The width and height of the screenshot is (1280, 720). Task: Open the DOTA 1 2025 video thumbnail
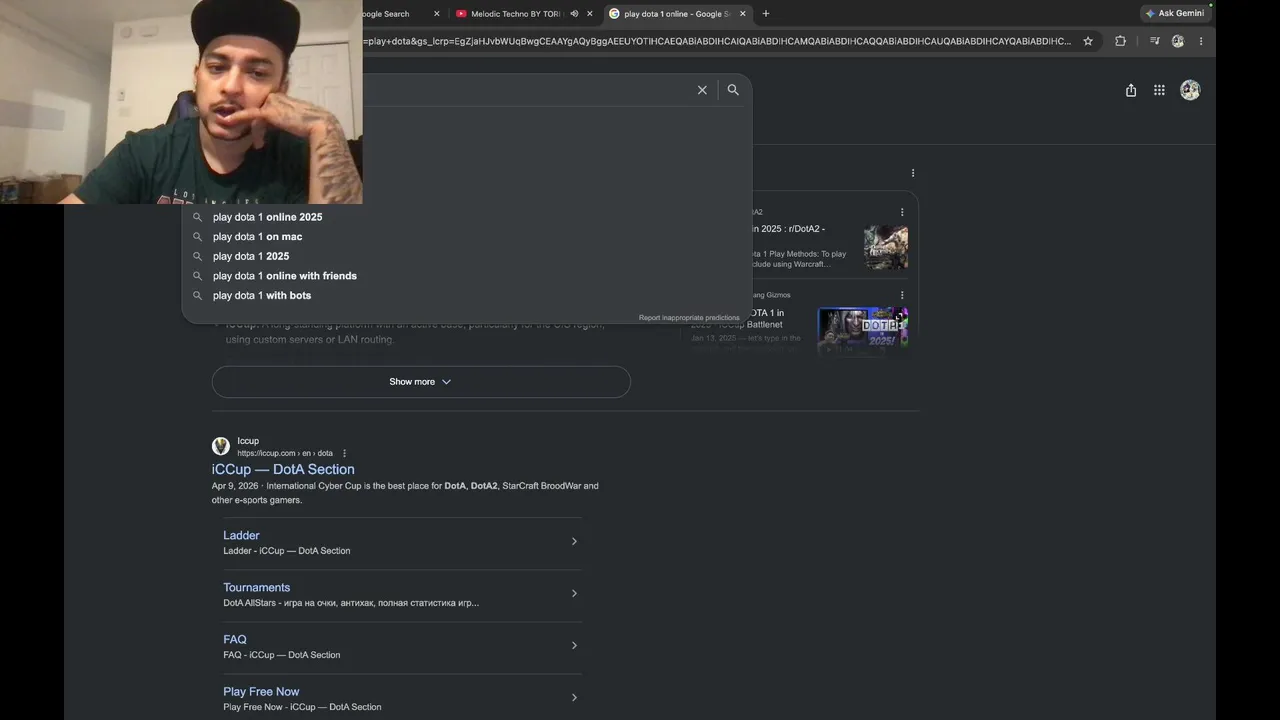863,330
